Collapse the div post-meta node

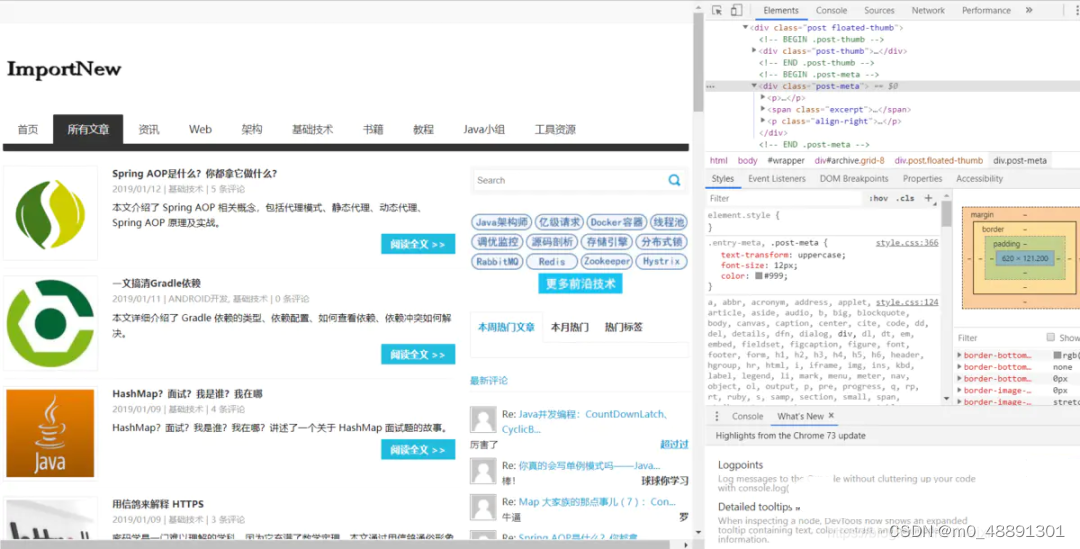(754, 86)
